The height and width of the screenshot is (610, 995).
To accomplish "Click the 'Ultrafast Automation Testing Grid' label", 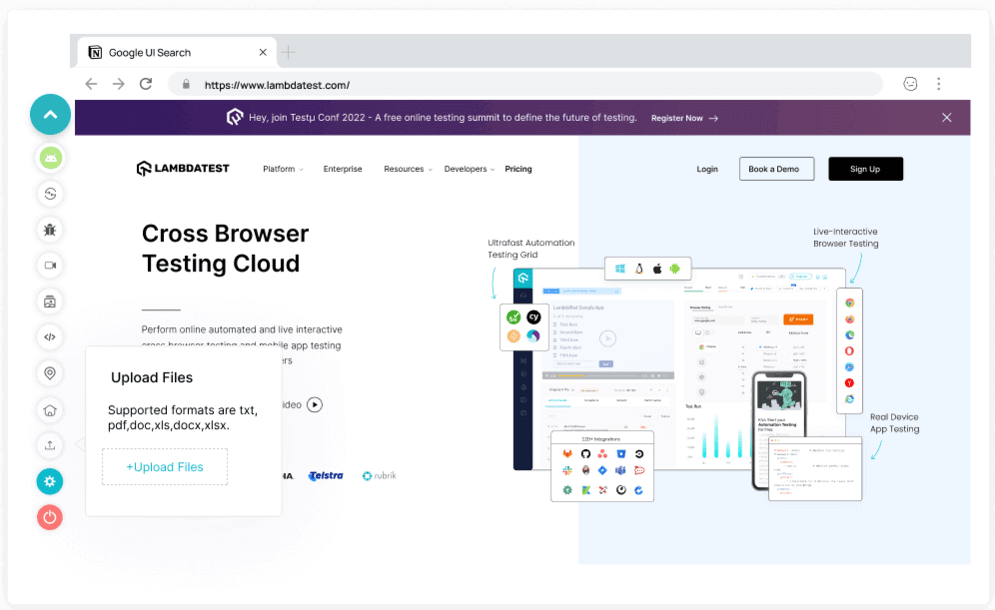I will coord(531,248).
